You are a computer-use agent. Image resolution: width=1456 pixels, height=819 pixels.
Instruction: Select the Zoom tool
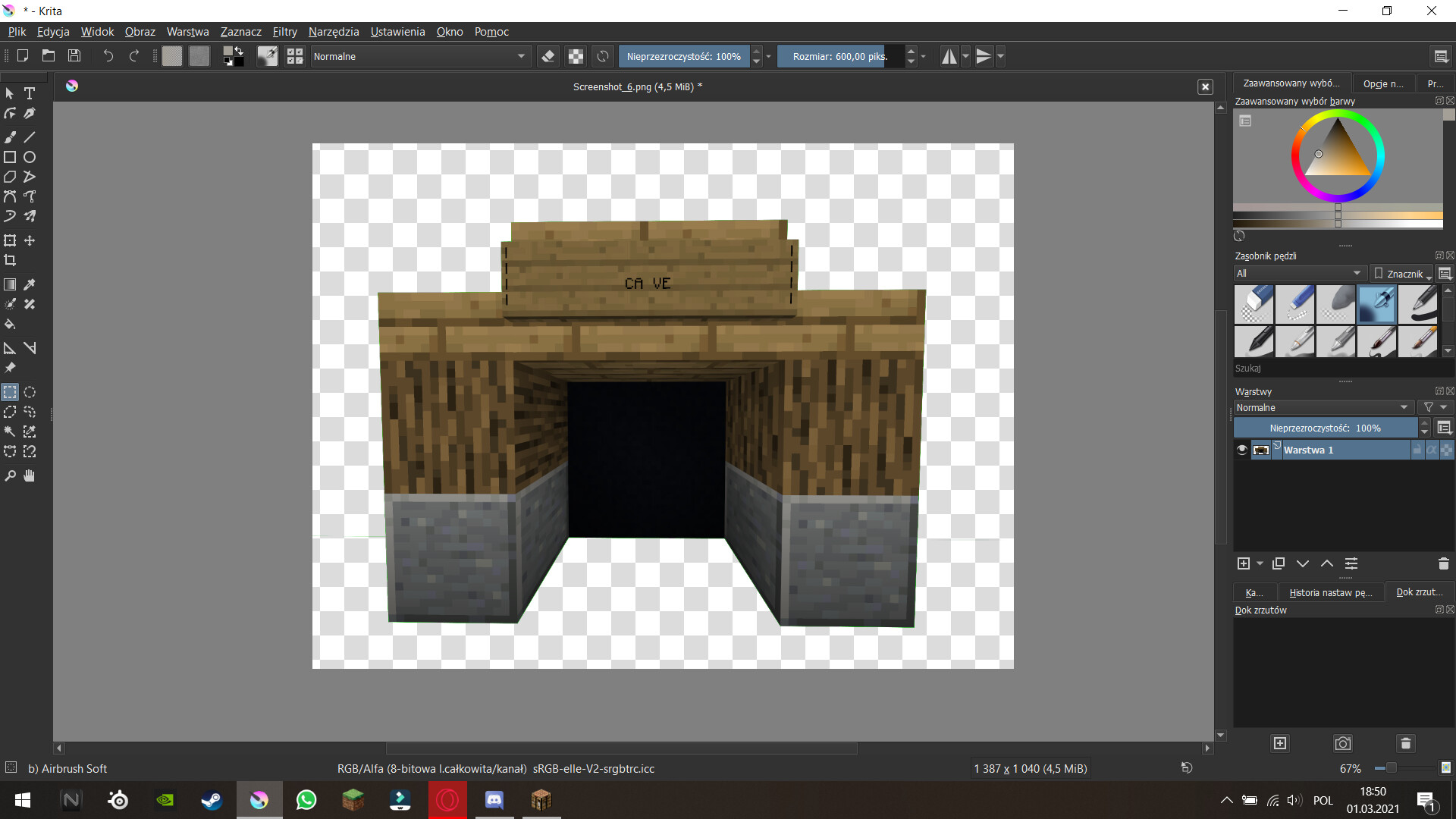(x=10, y=475)
